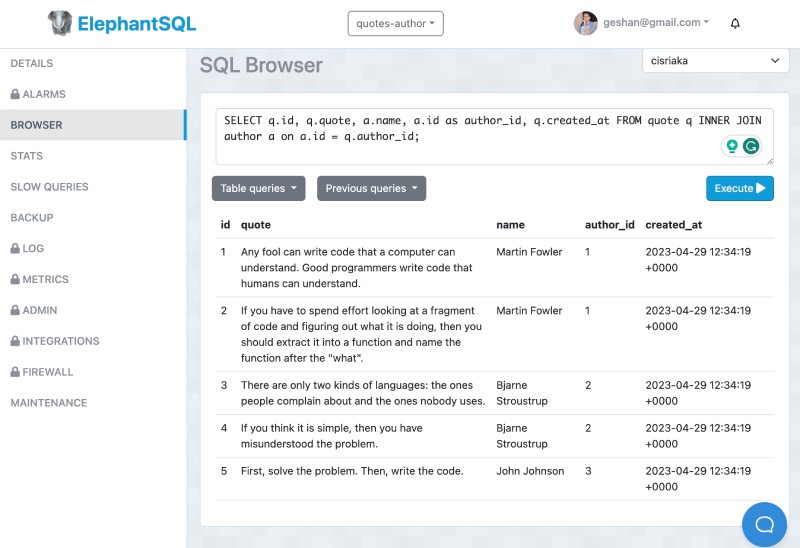This screenshot has height=548, width=800.
Task: Open Maintenance from the sidebar
Action: point(49,403)
